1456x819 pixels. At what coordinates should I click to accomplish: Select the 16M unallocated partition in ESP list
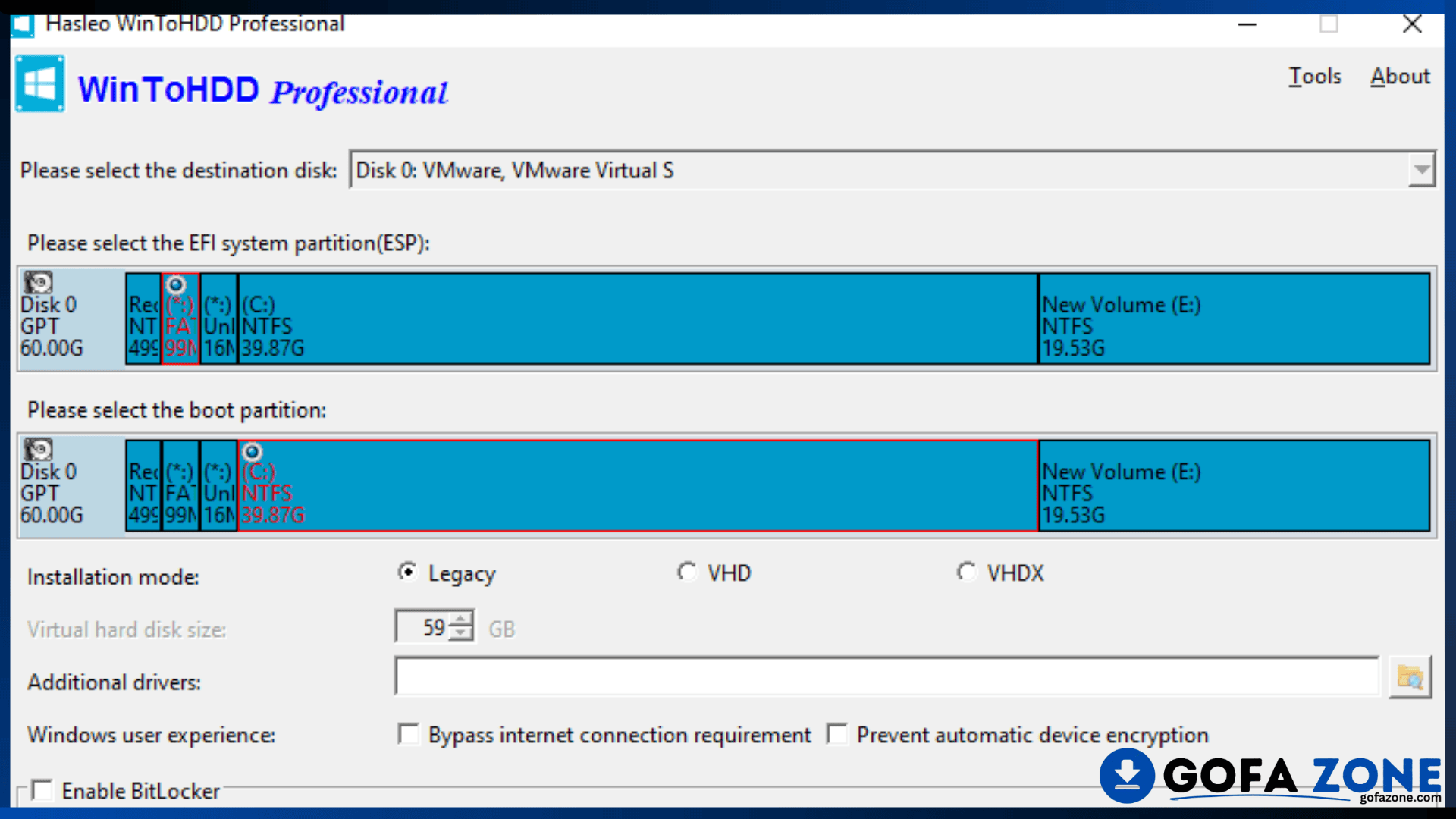[x=219, y=318]
